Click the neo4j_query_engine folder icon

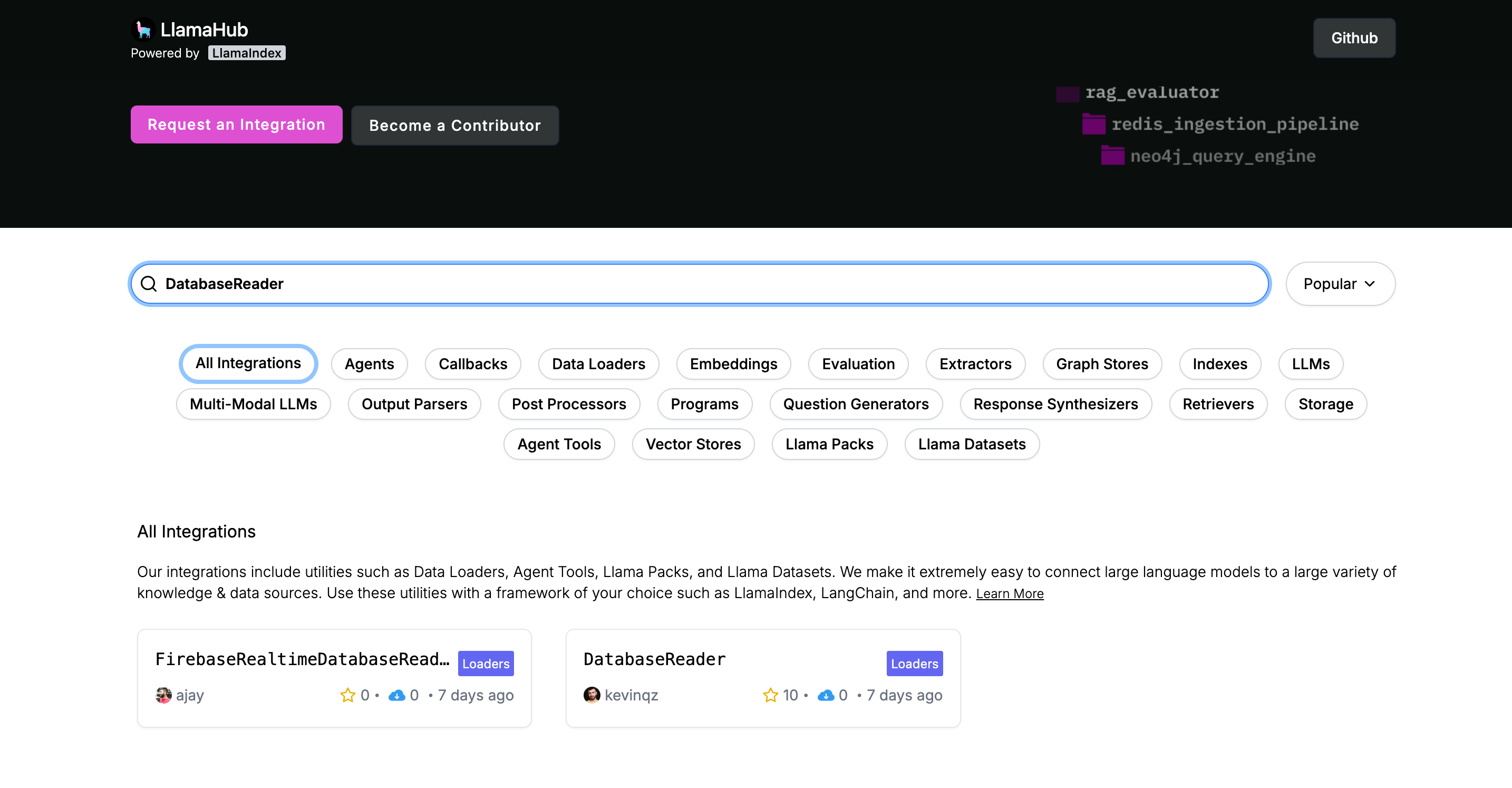tap(1112, 156)
